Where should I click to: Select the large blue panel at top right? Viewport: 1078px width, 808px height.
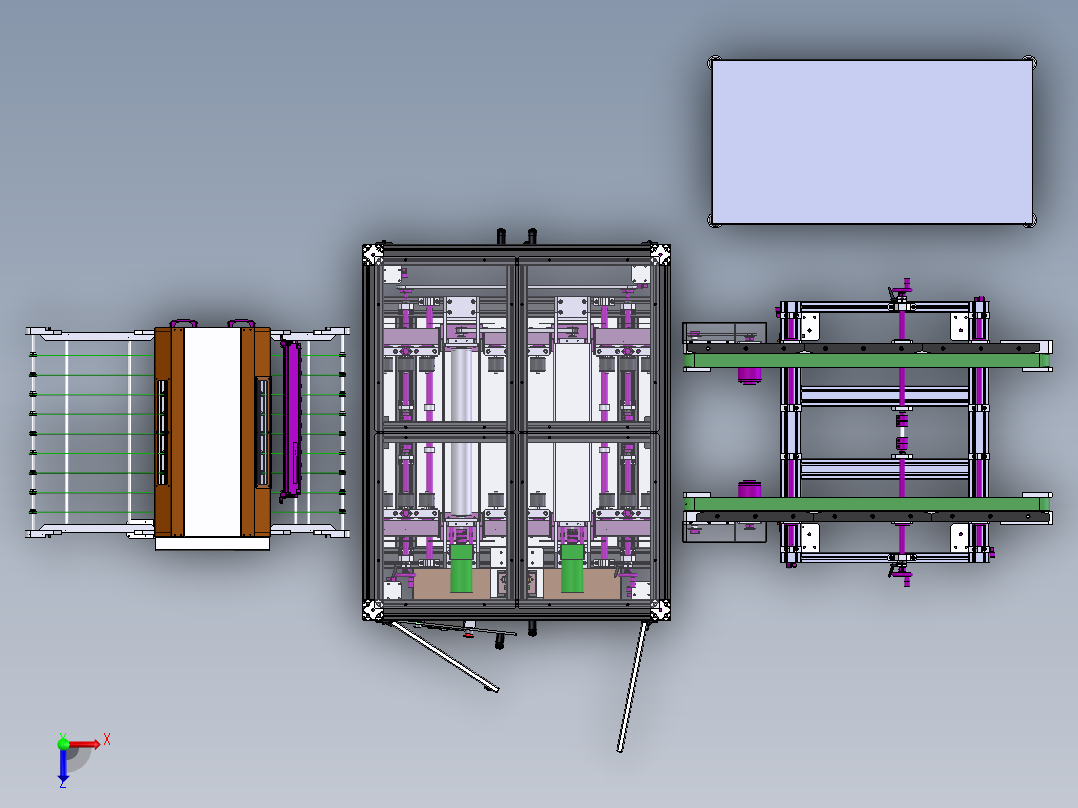click(868, 140)
